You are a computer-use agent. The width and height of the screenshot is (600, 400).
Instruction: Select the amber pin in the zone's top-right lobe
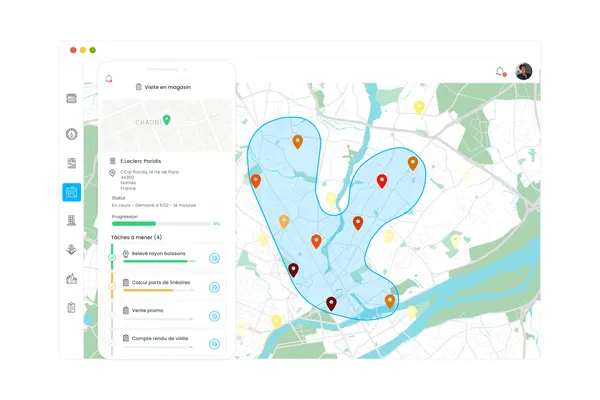413,163
